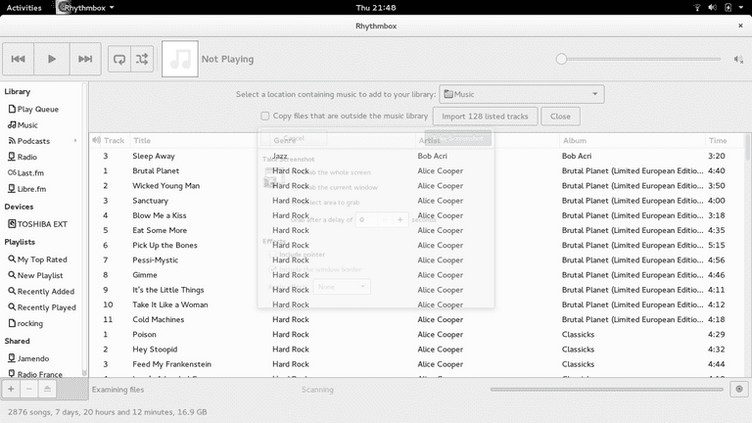Screen dimensions: 752x423
Task: Expand the Podcasts sidebar arrow
Action: 75,141
